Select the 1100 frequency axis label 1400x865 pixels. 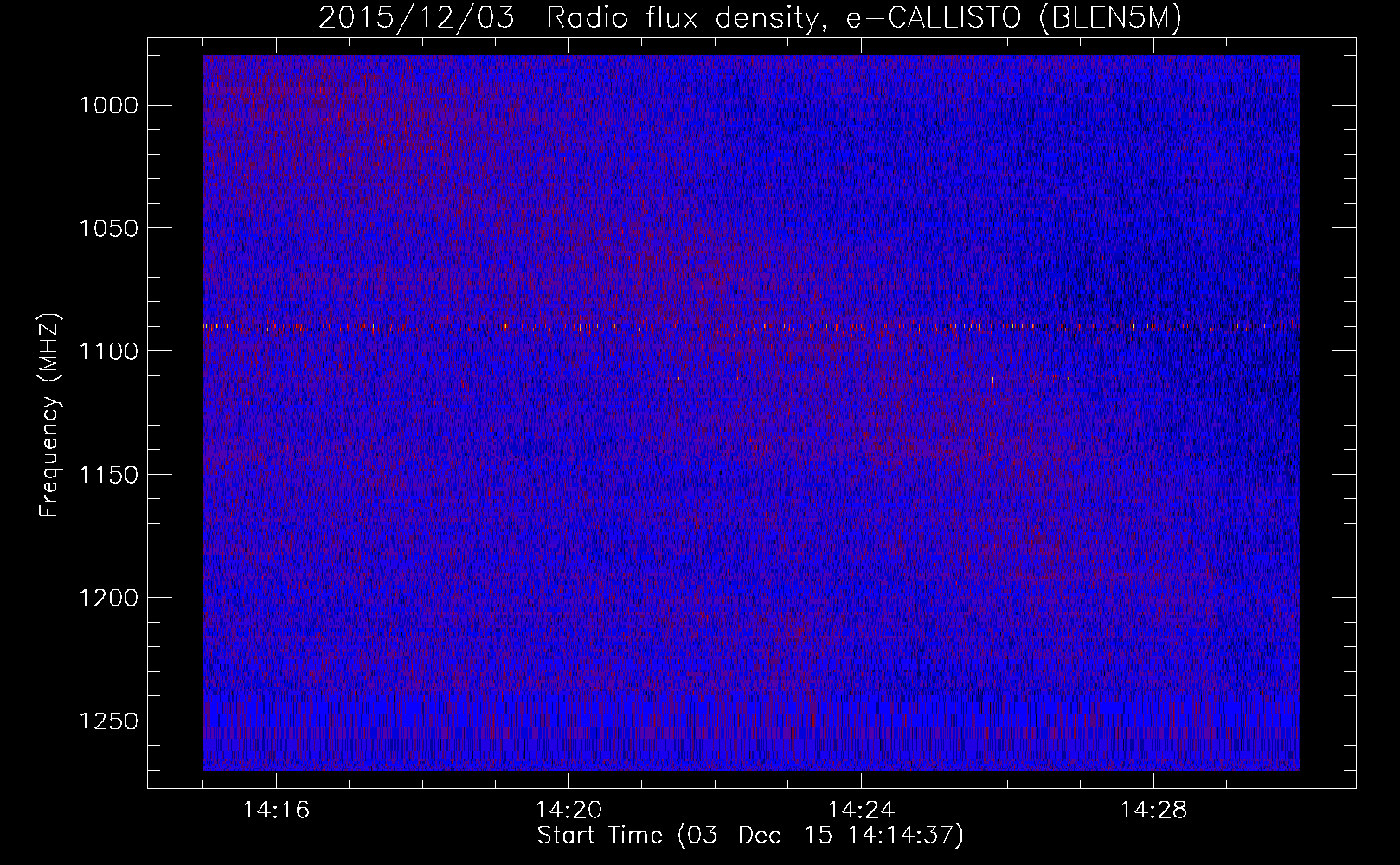(x=108, y=351)
